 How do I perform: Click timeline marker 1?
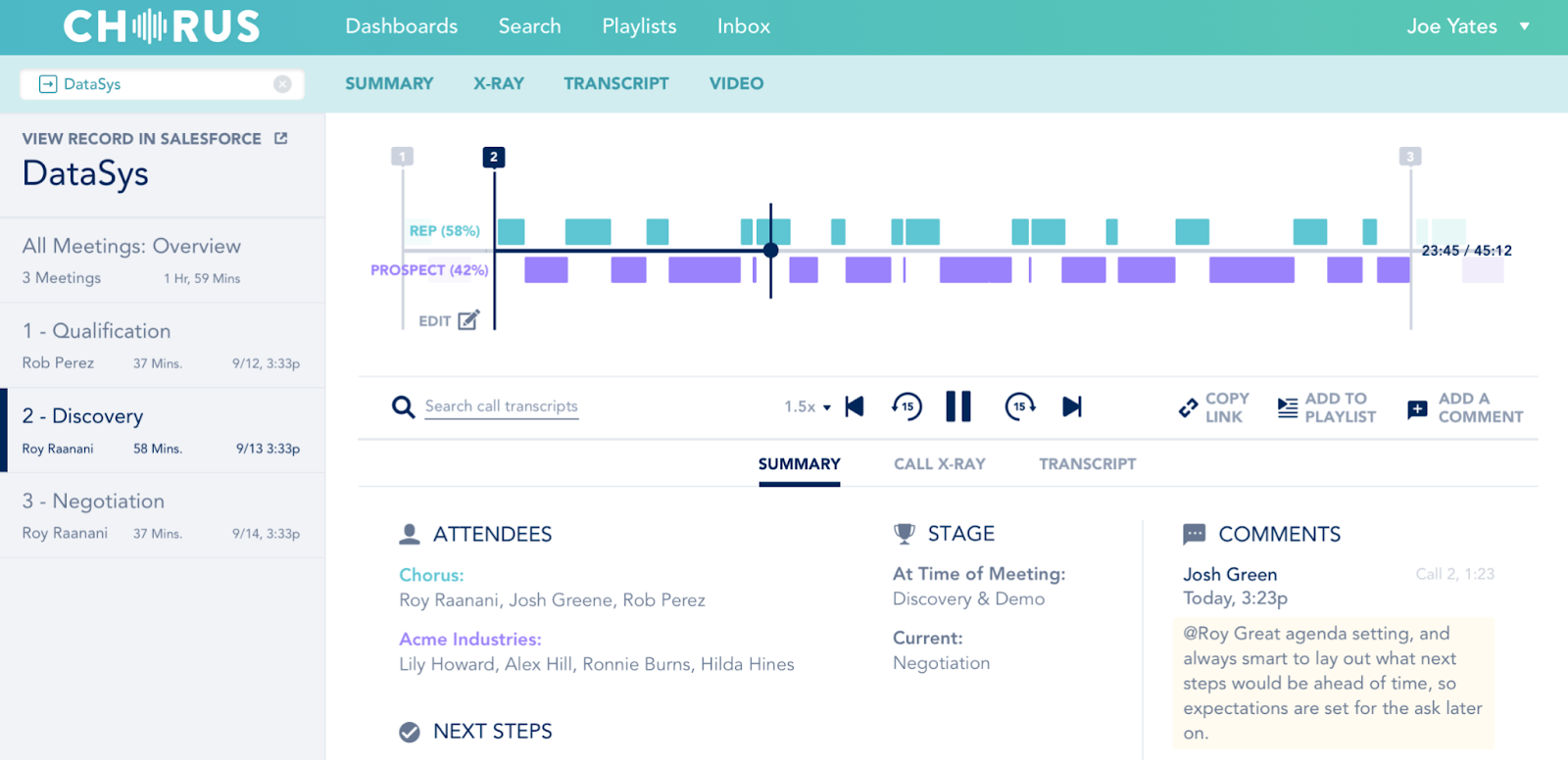pos(402,157)
